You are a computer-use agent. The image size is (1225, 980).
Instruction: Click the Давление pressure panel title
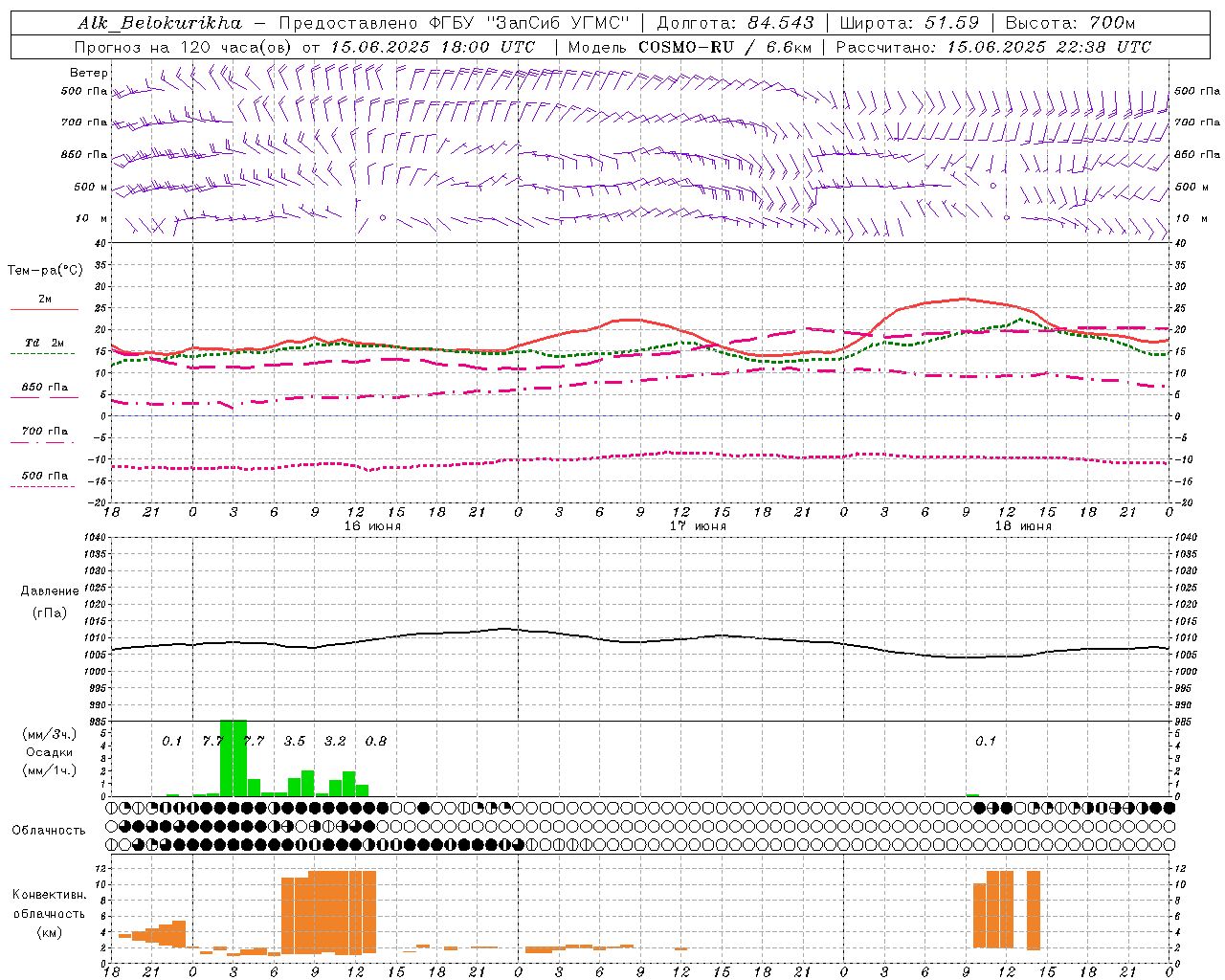click(50, 591)
